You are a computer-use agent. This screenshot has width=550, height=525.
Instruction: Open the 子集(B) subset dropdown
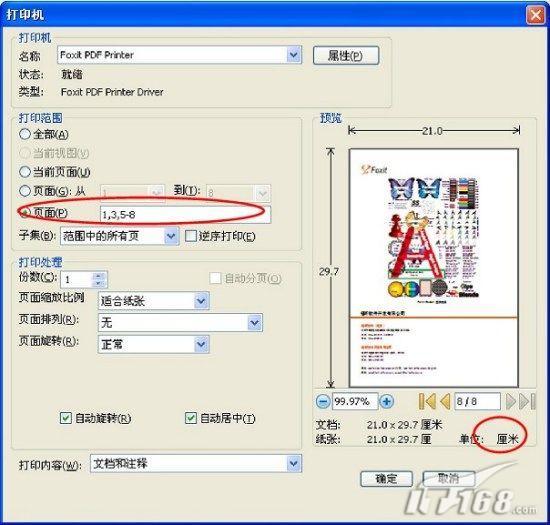coord(171,236)
